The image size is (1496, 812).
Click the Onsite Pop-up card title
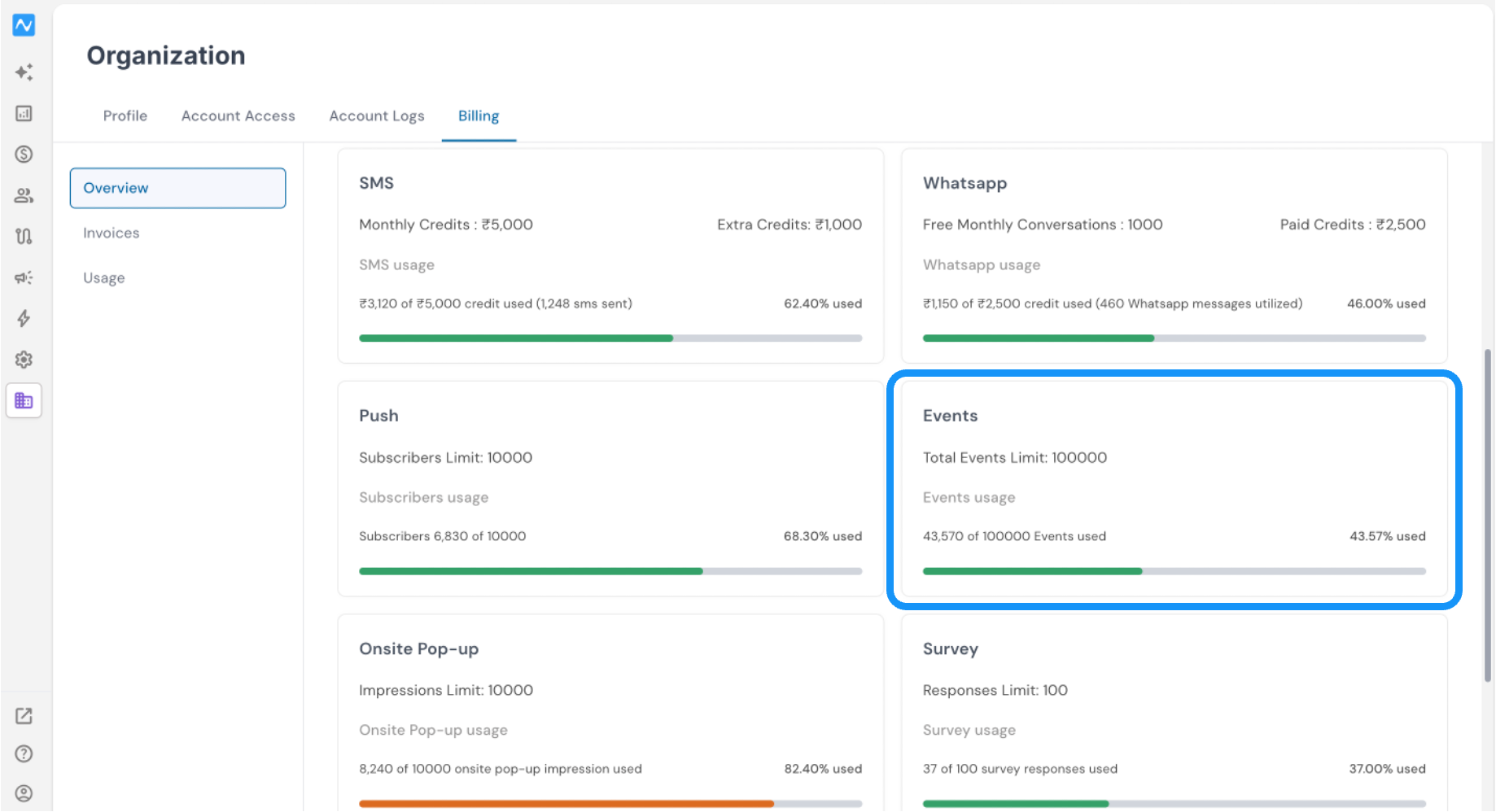tap(419, 648)
